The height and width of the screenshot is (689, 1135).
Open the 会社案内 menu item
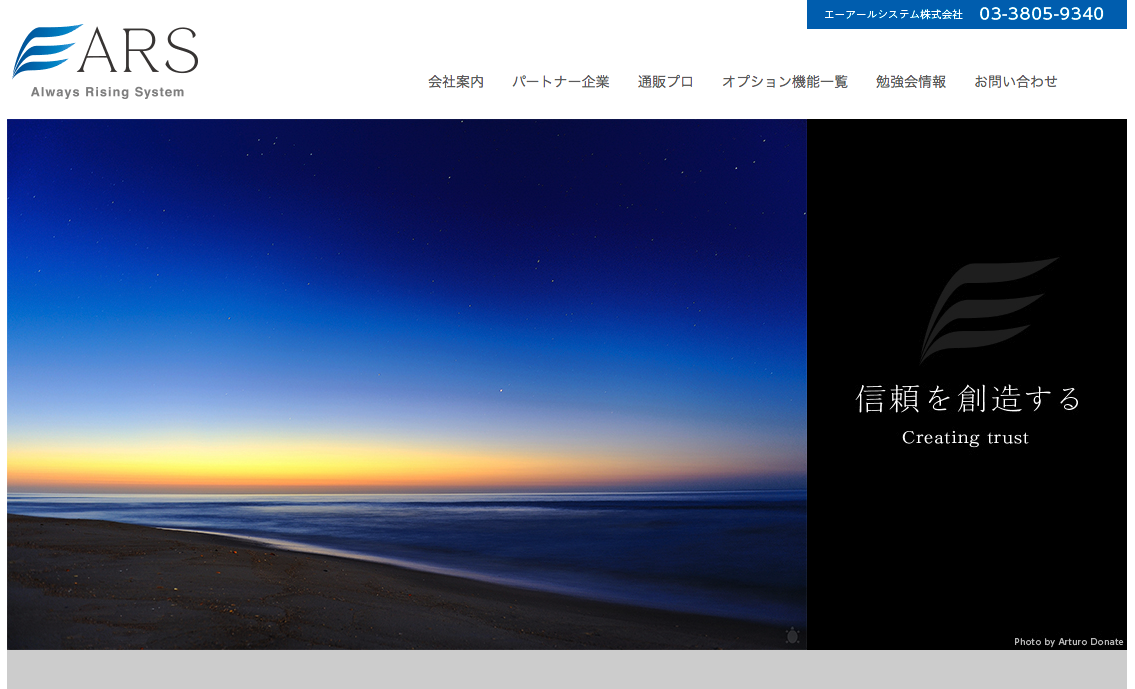point(456,82)
